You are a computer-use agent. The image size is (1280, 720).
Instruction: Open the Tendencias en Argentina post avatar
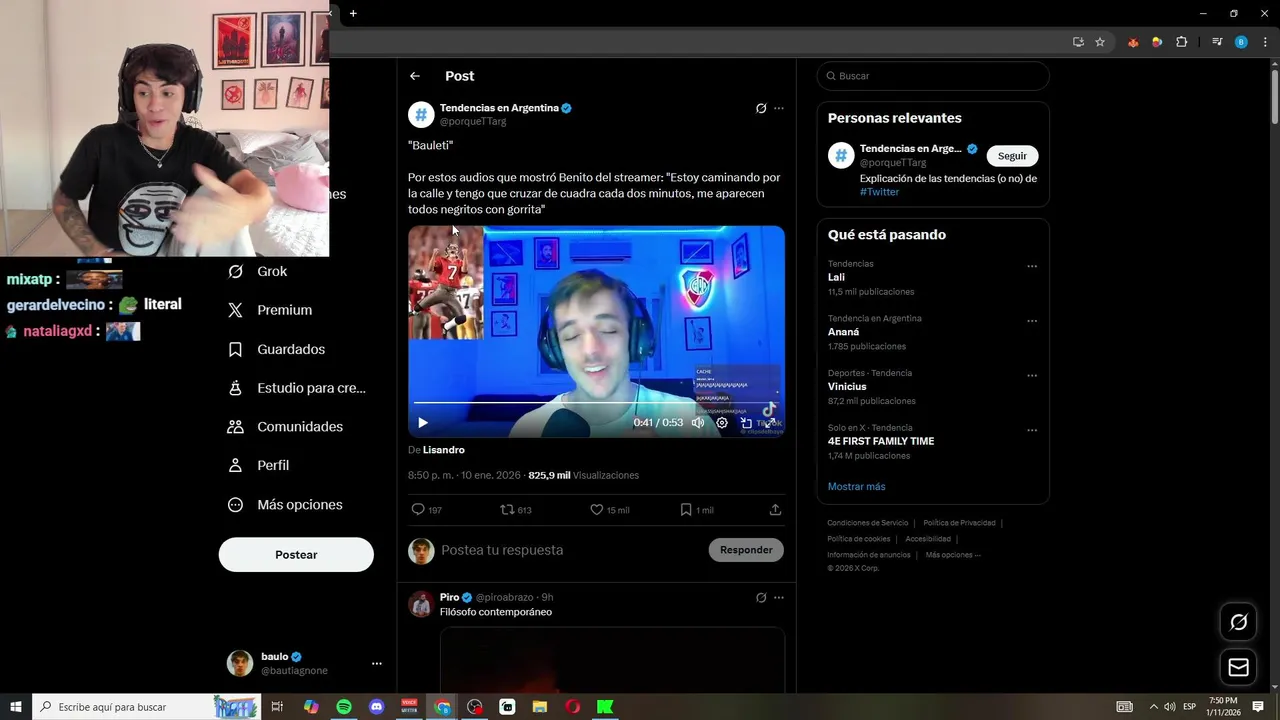click(421, 114)
